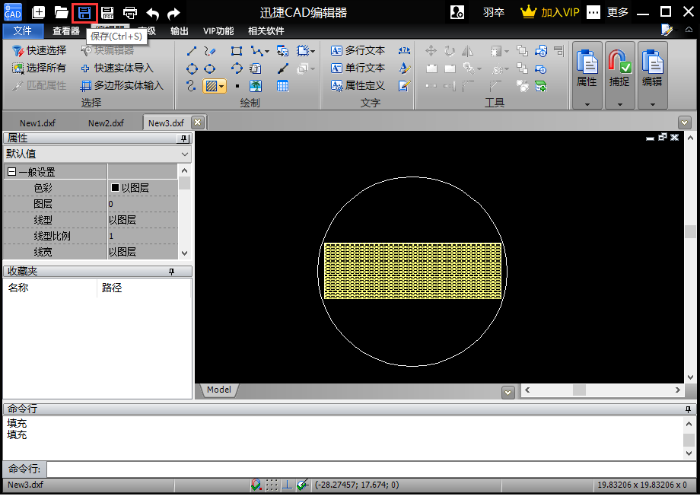Switch to the New2.dxf document tab

click(106, 123)
